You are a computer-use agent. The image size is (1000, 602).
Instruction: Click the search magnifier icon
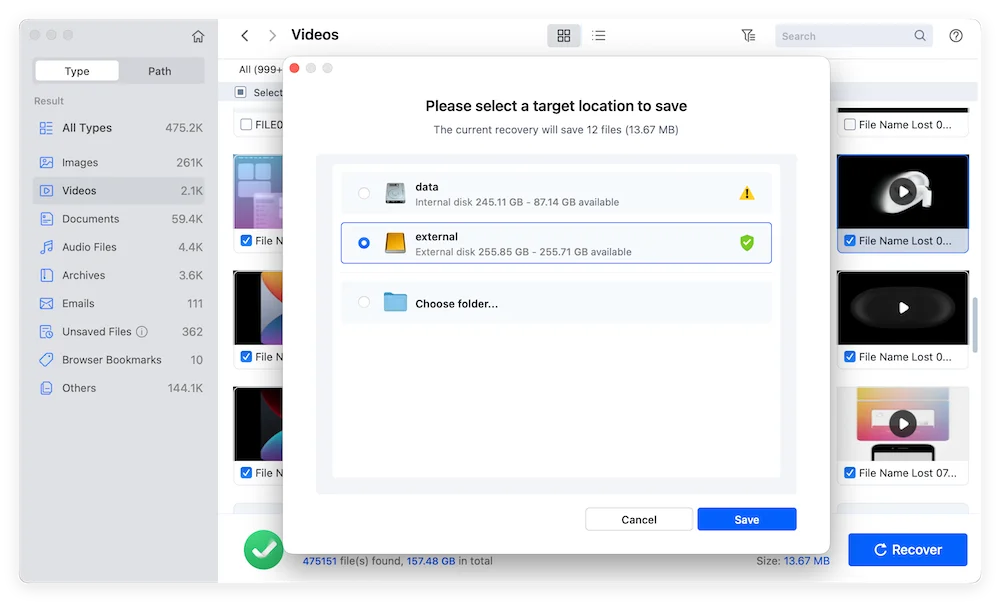[920, 36]
